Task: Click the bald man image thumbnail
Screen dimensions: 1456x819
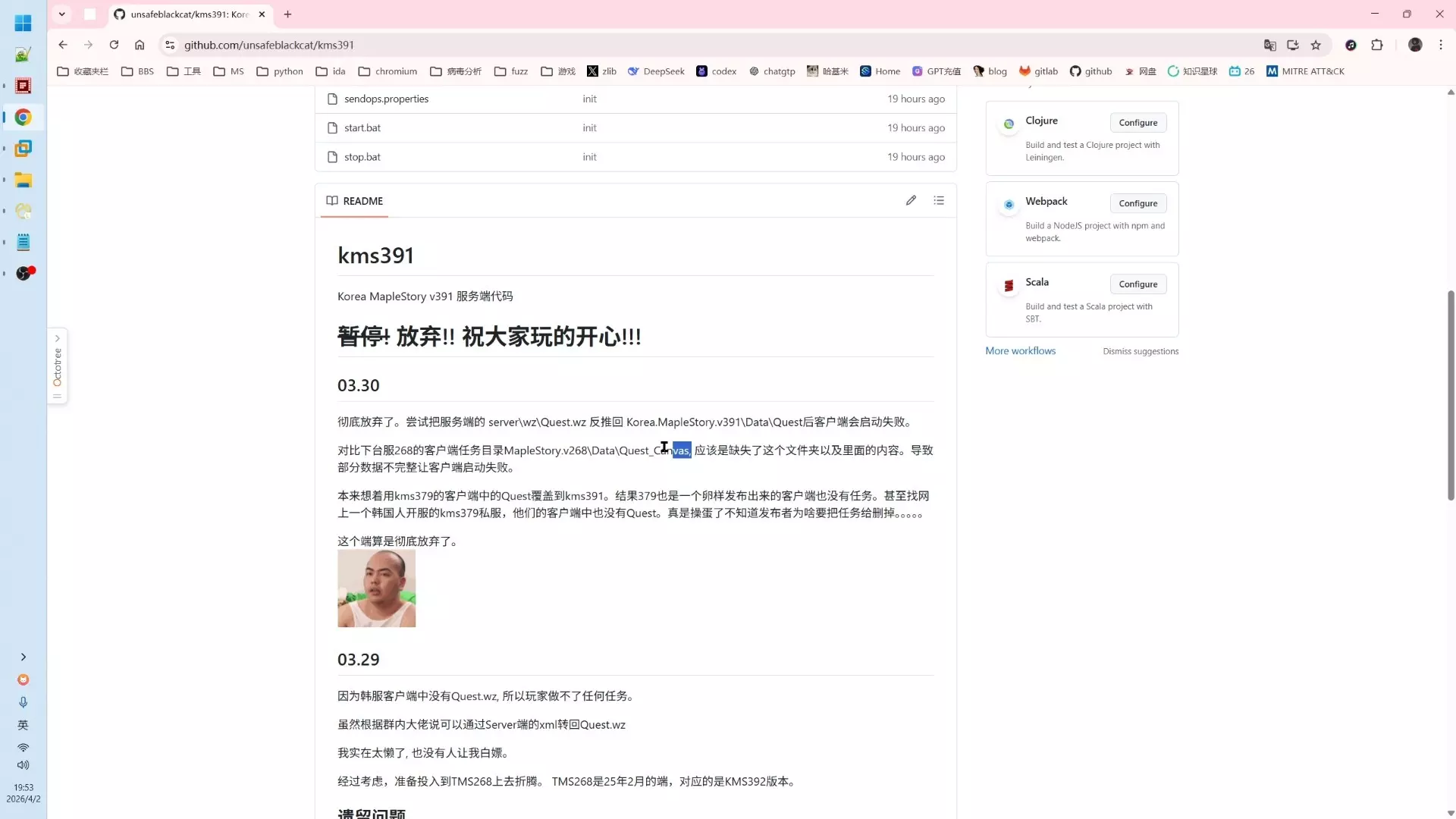Action: click(376, 588)
